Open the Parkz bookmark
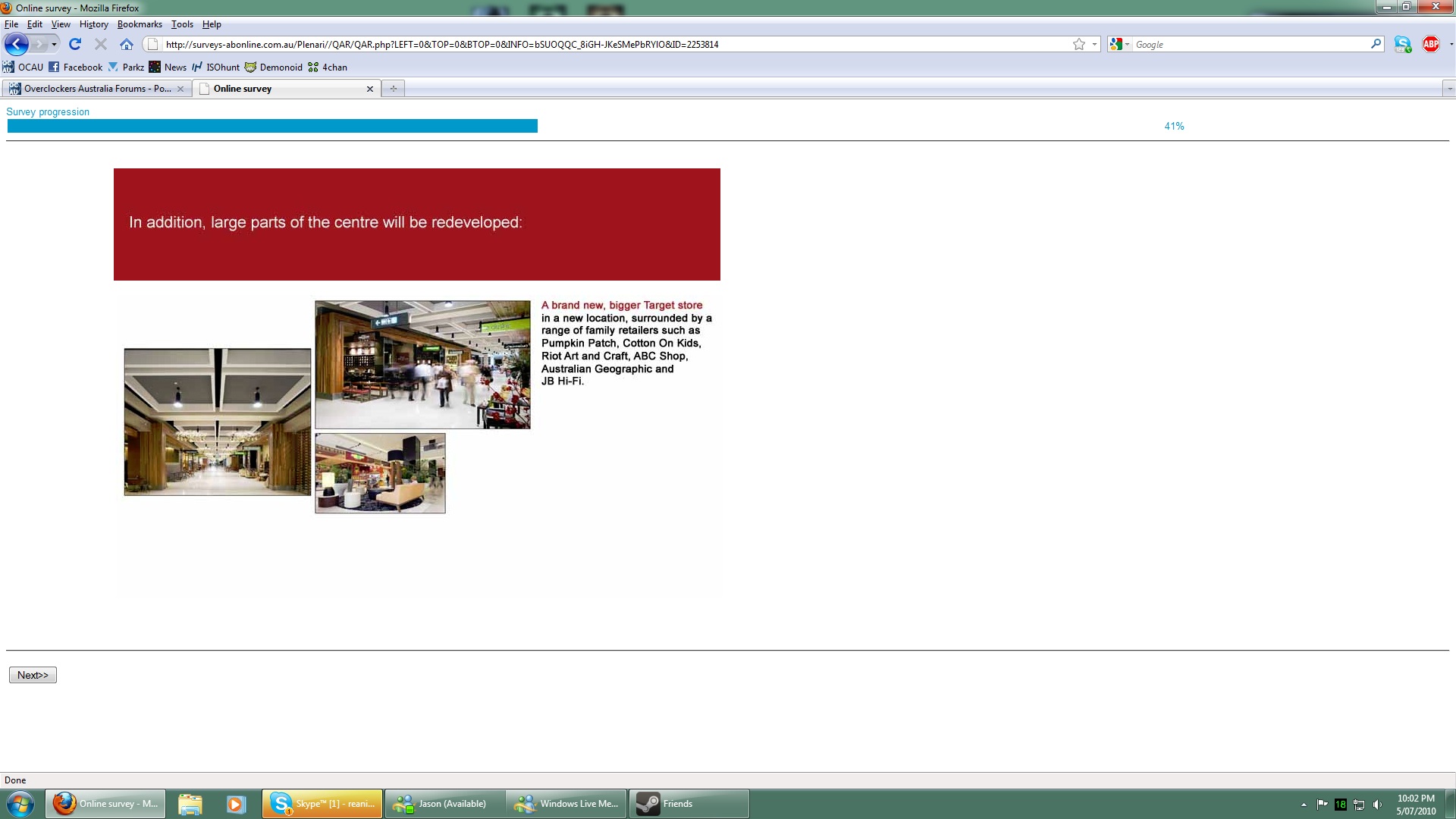The image size is (1456, 819). coord(126,67)
